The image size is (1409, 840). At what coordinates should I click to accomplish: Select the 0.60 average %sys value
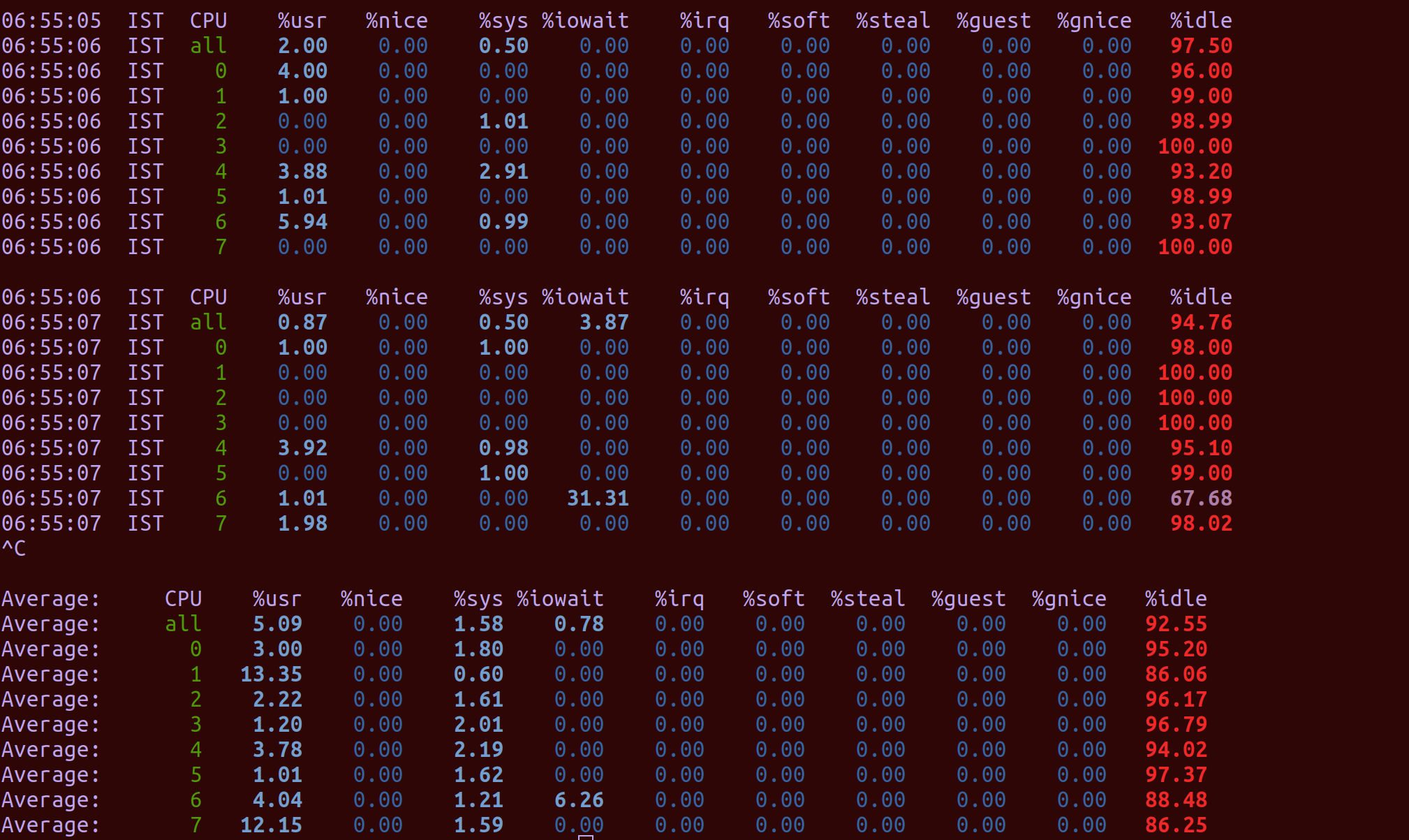[478, 675]
